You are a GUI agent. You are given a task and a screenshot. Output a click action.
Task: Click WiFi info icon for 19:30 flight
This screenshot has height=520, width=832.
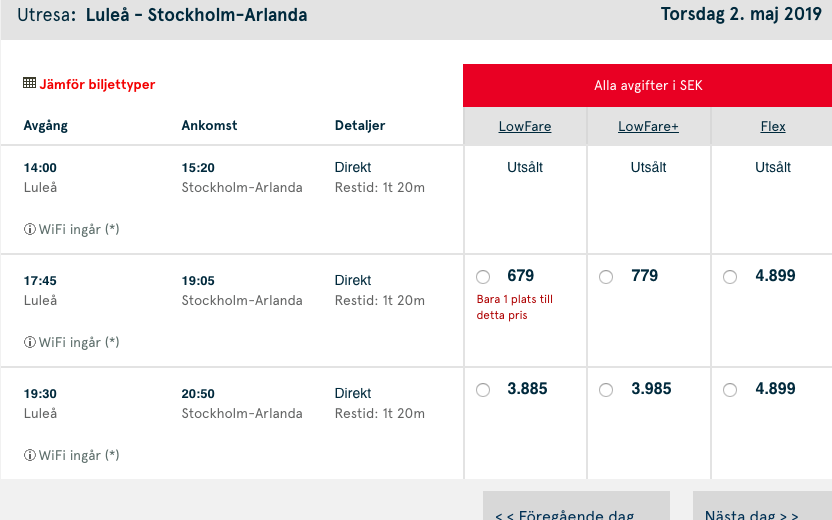click(29, 455)
